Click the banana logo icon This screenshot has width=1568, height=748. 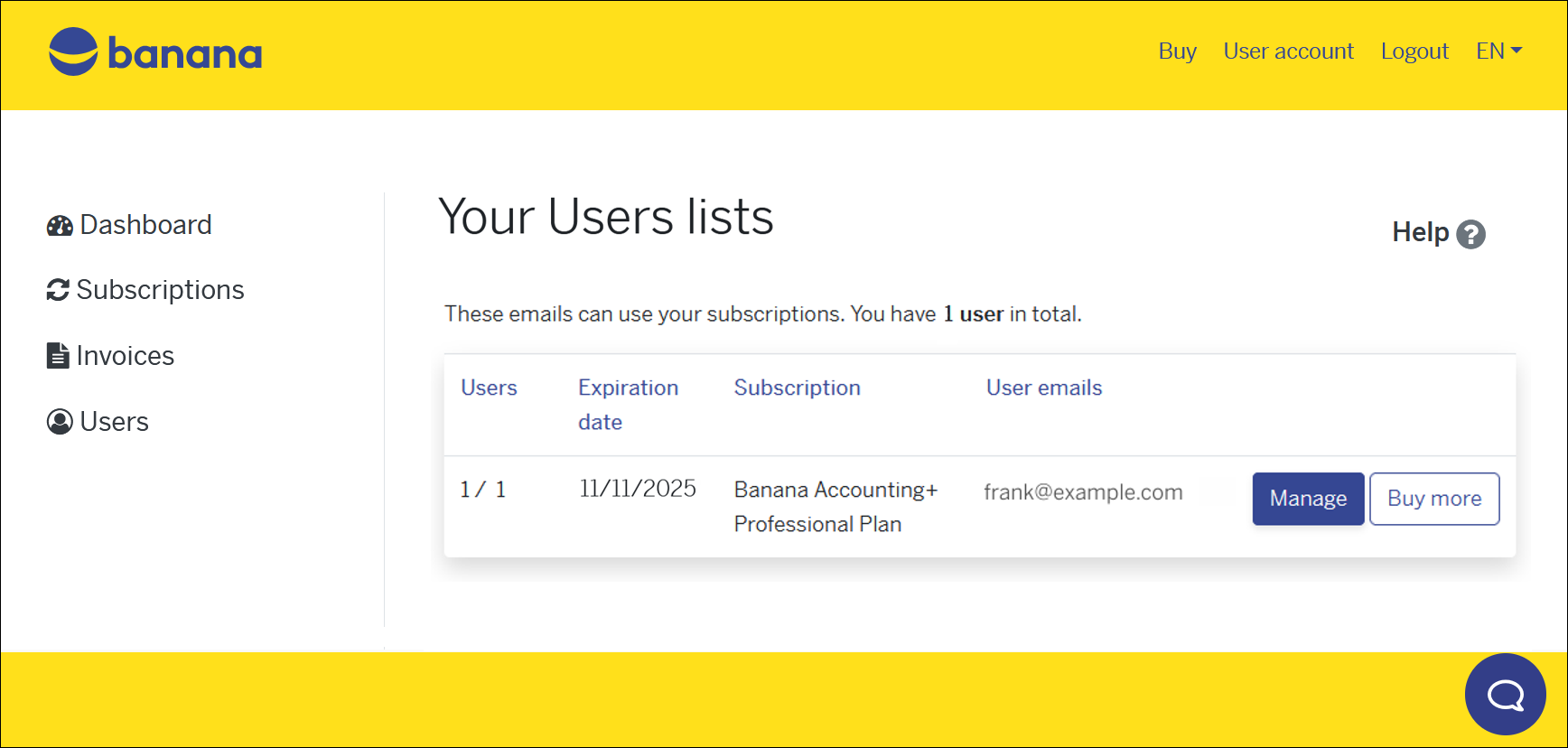73,51
